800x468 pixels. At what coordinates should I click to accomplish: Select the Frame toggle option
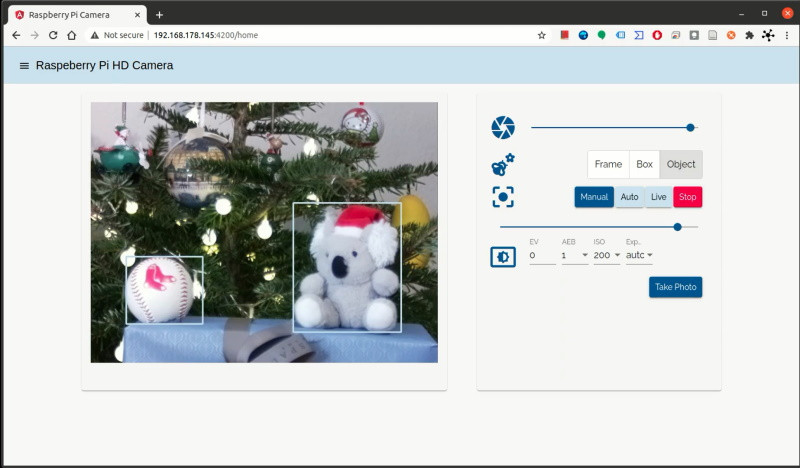pyautogui.click(x=608, y=165)
